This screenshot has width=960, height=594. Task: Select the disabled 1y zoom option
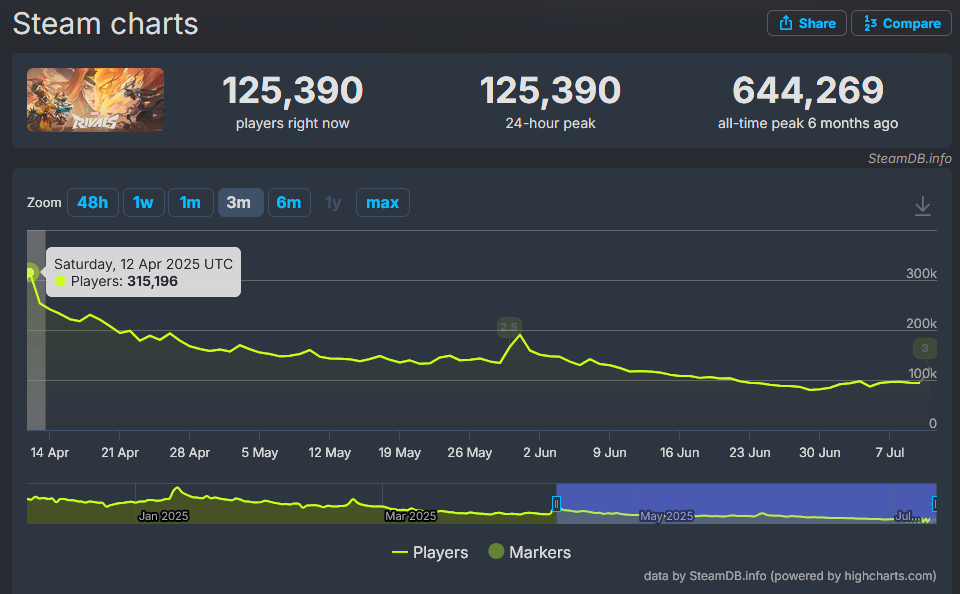click(333, 203)
